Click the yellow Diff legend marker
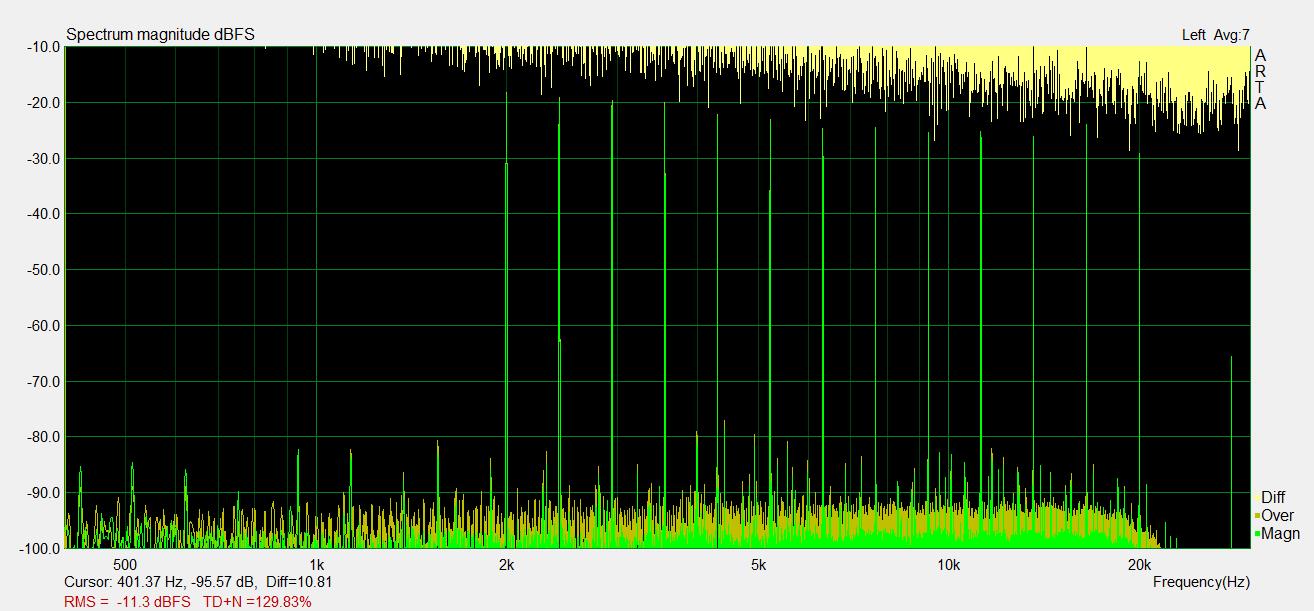This screenshot has height=611, width=1314. click(x=1257, y=498)
